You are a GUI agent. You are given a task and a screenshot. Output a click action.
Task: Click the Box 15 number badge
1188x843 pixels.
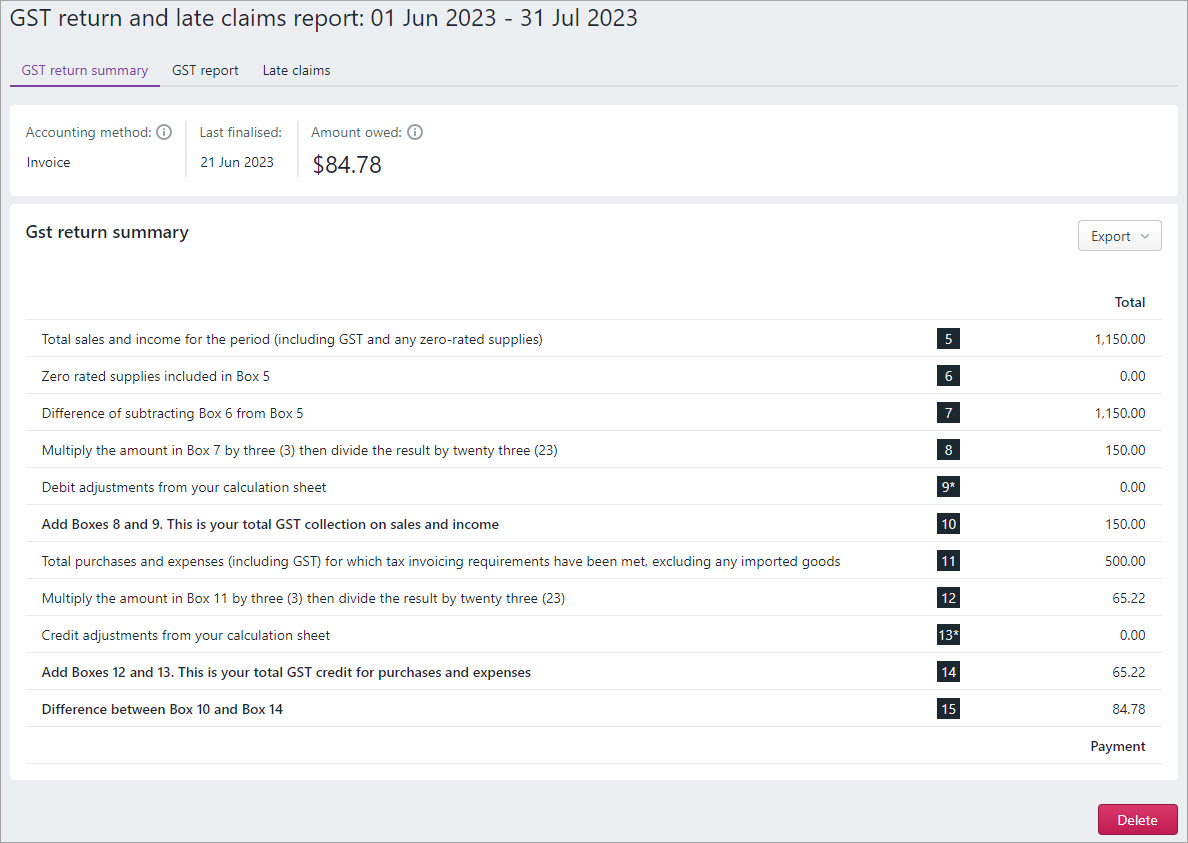948,708
